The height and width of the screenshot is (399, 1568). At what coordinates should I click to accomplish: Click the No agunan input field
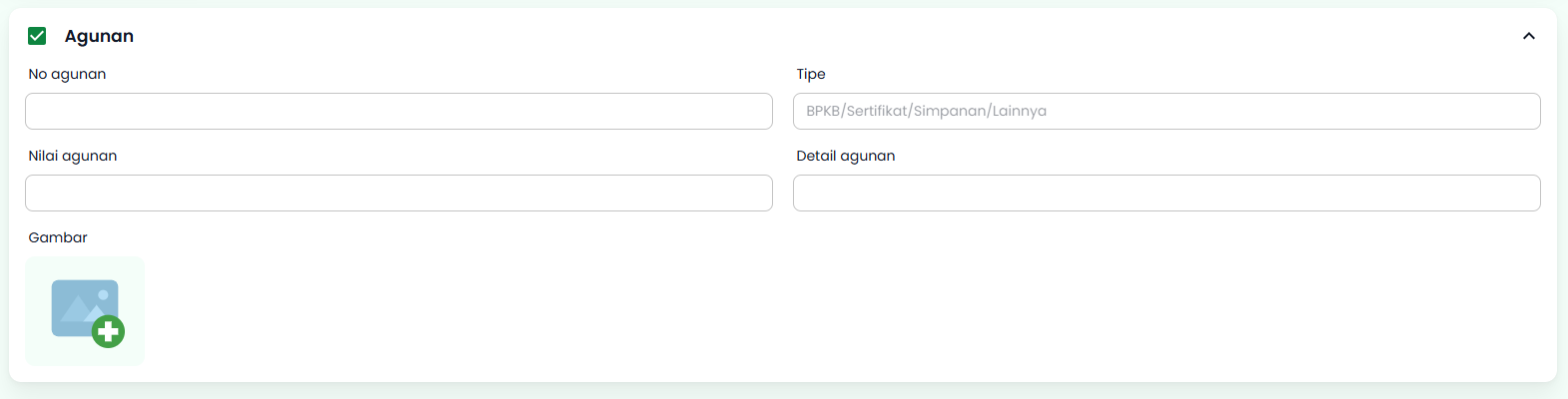click(x=398, y=111)
